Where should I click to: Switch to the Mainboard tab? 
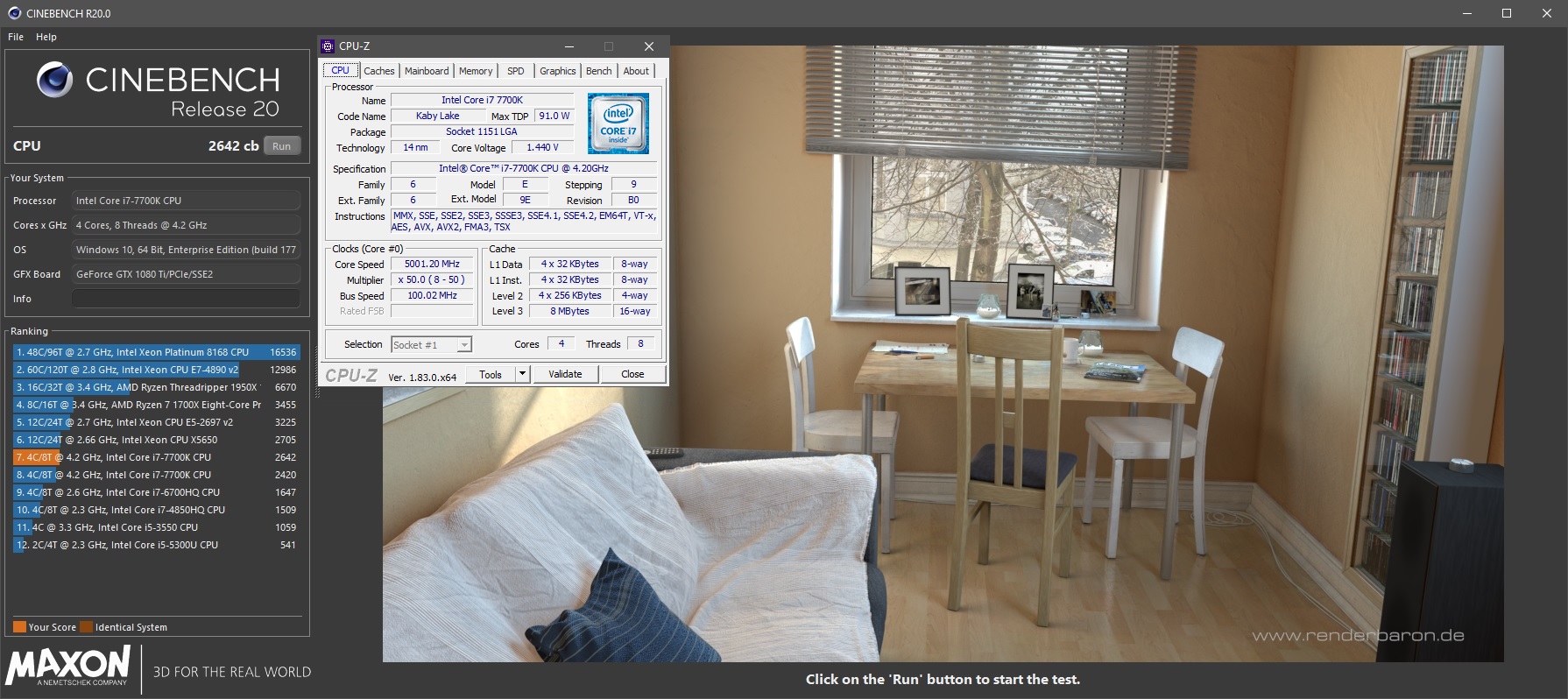(427, 71)
